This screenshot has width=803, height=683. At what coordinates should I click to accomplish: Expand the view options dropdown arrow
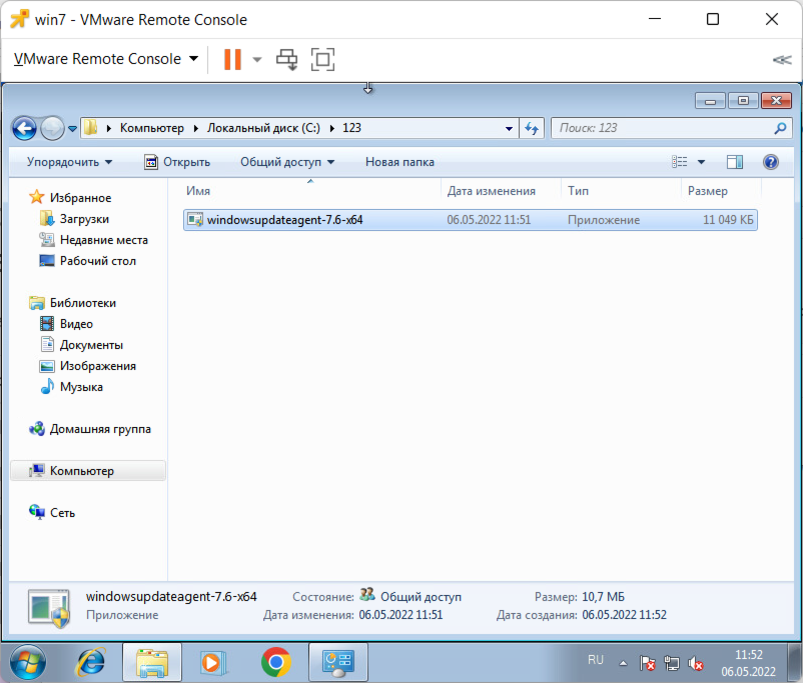pyautogui.click(x=701, y=162)
